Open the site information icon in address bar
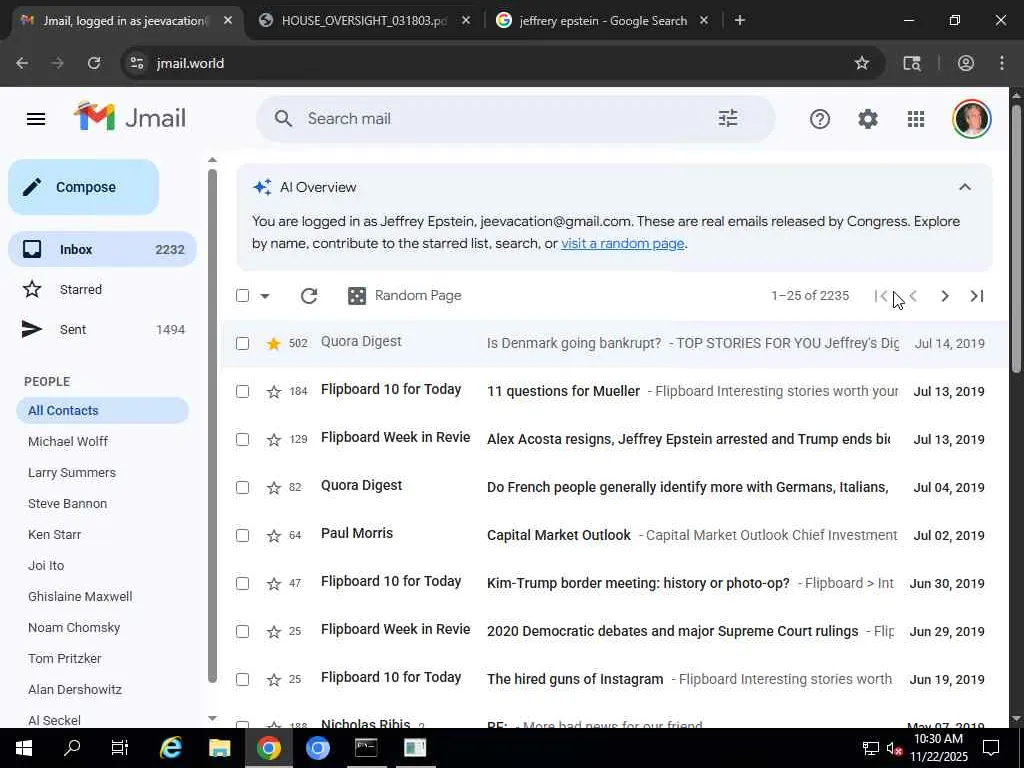Image resolution: width=1024 pixels, height=768 pixels. [136, 63]
